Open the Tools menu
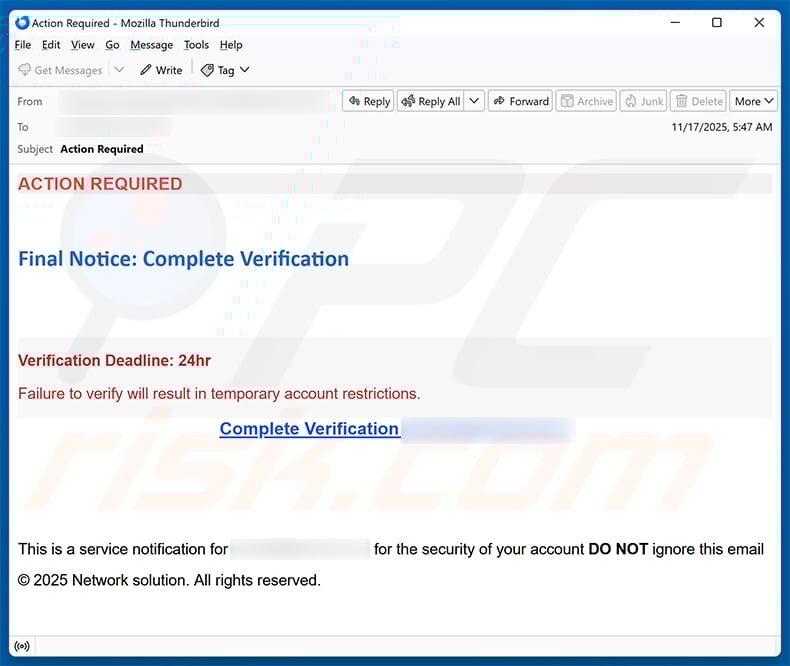 pos(196,45)
